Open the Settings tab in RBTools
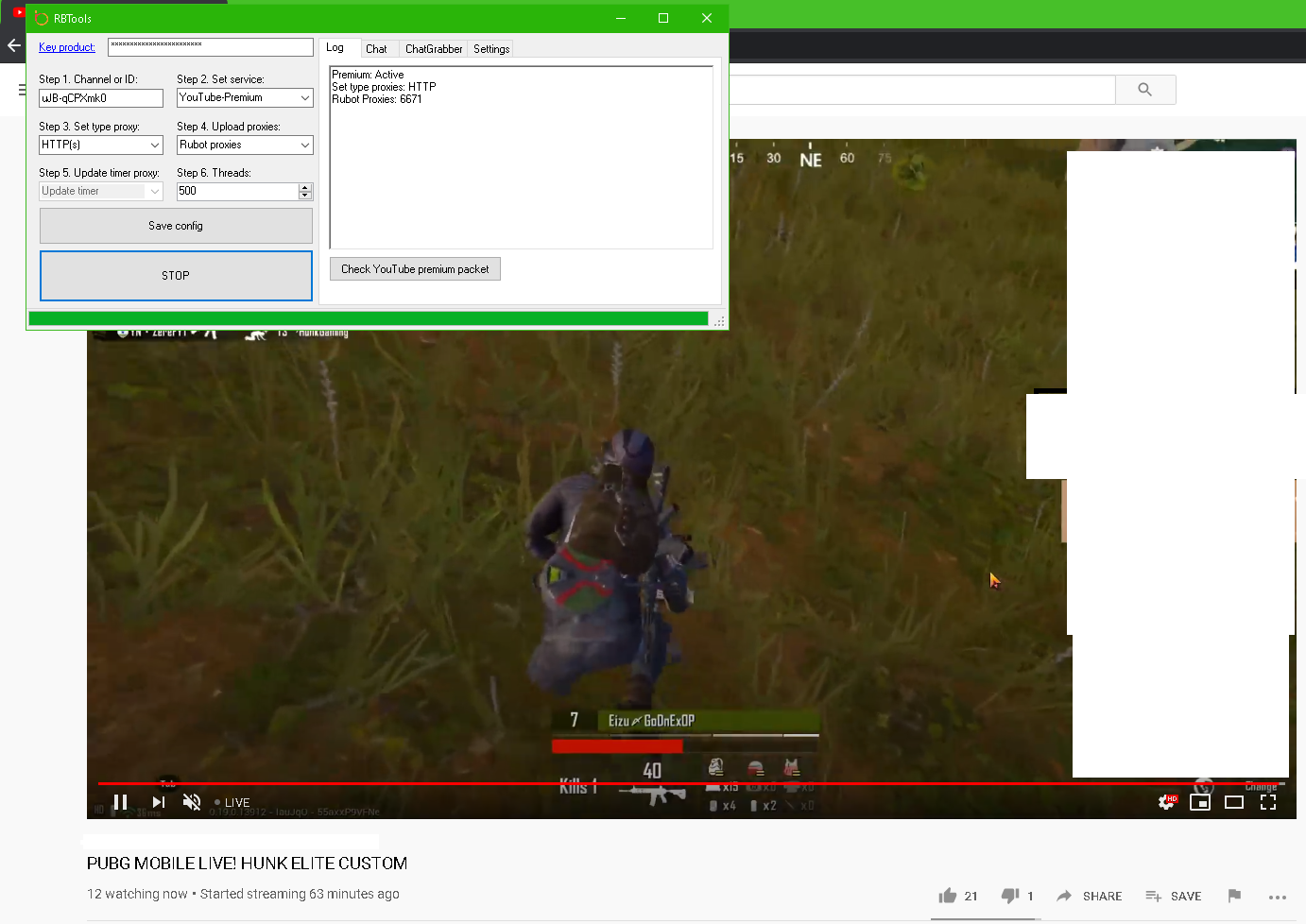 pyautogui.click(x=491, y=49)
